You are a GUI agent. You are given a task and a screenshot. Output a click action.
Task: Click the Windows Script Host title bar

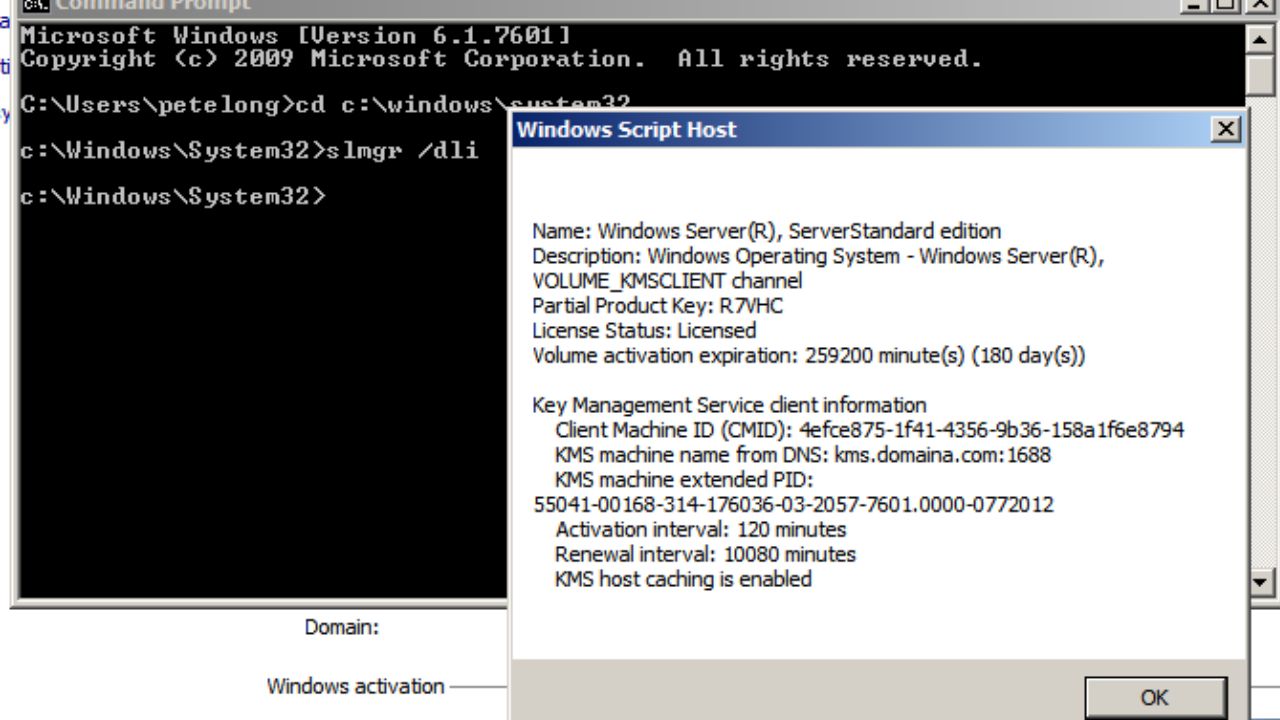pyautogui.click(x=878, y=129)
